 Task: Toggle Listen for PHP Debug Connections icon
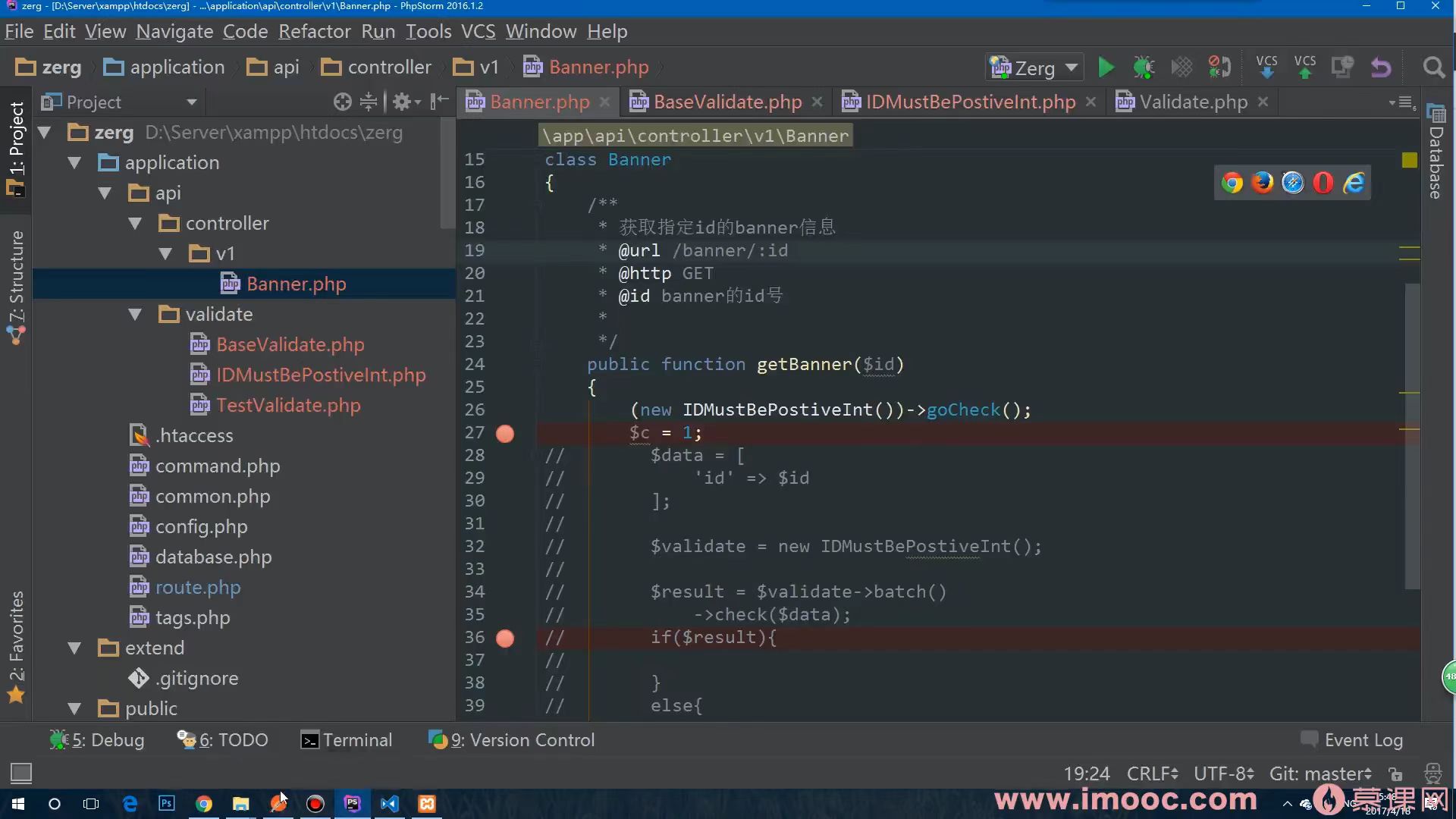(x=1219, y=67)
